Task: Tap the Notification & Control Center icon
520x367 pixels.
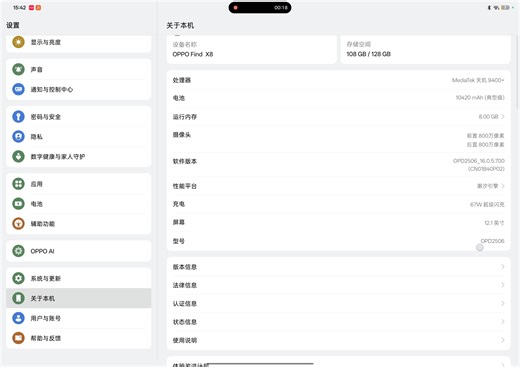Action: 18,89
